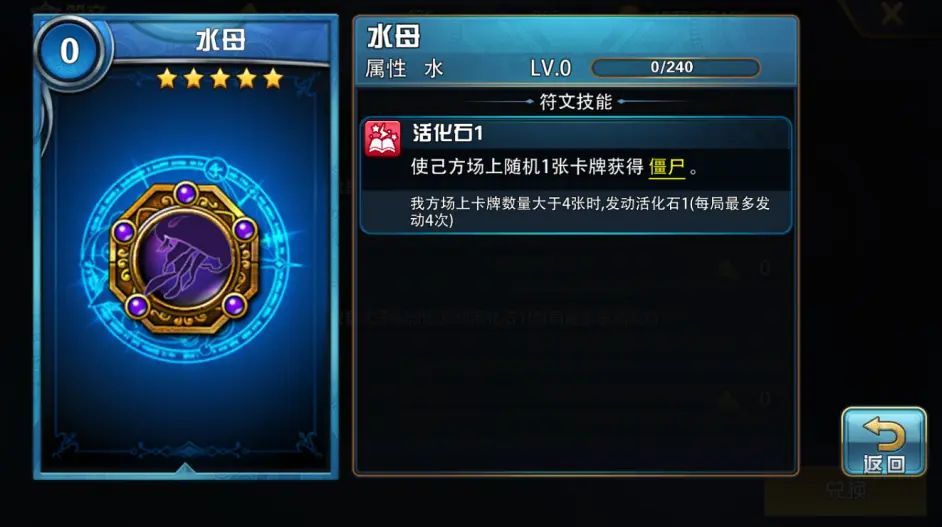The image size is (942, 527).
Task: Click the LV.0 level label
Action: pos(550,69)
